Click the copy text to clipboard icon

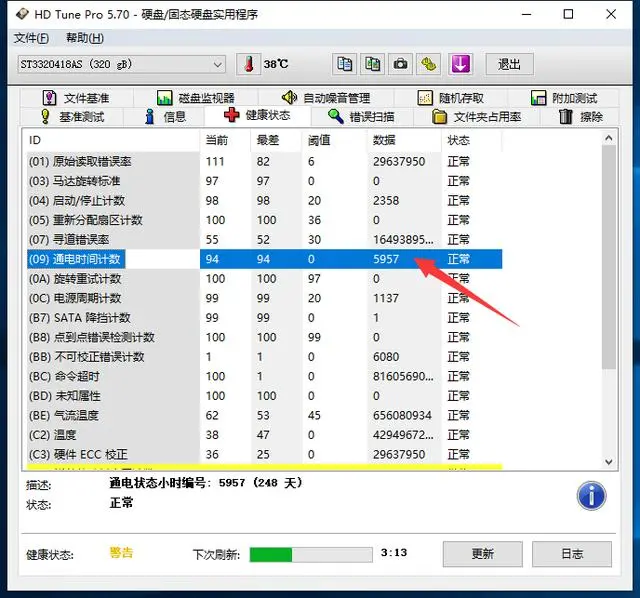click(344, 64)
